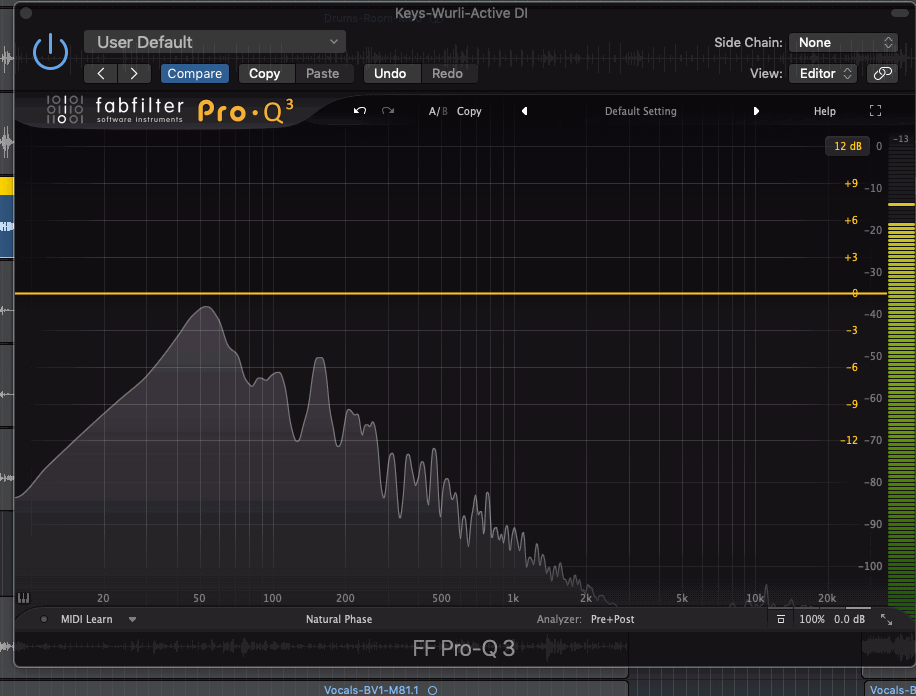
Task: Click the loop circle icon beside Vocals-BV1-M81.1
Action: (432, 691)
